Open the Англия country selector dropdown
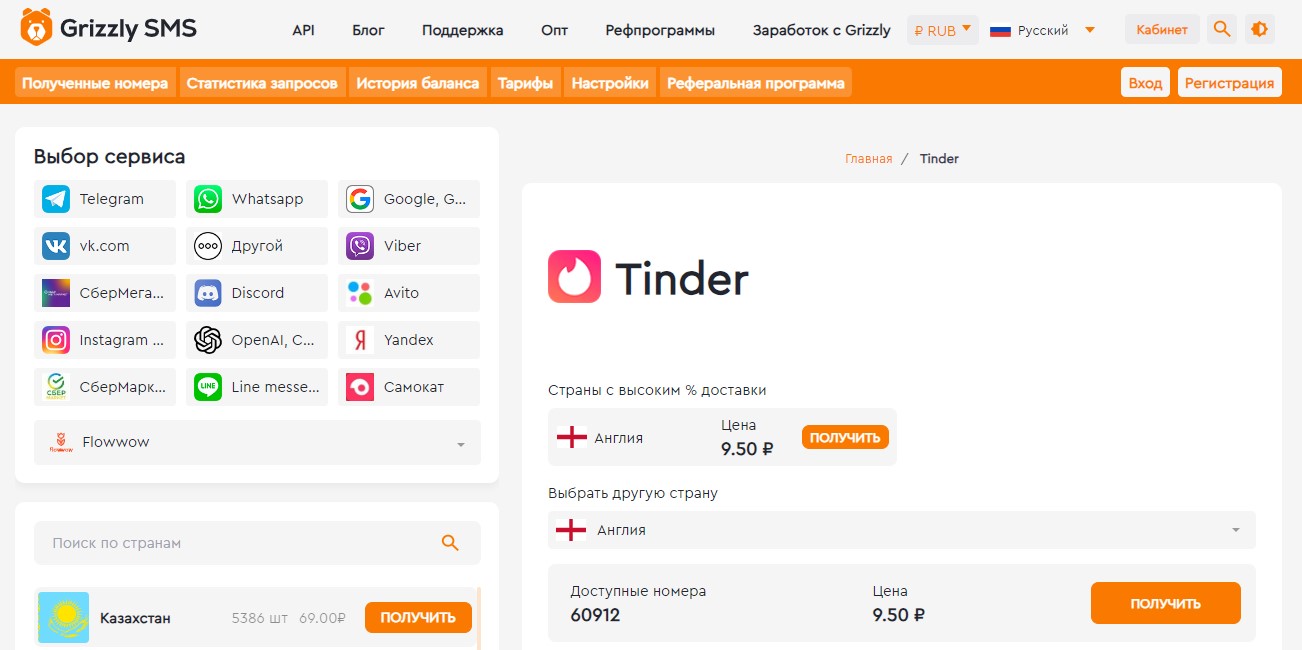The height and width of the screenshot is (650, 1302). click(x=901, y=530)
